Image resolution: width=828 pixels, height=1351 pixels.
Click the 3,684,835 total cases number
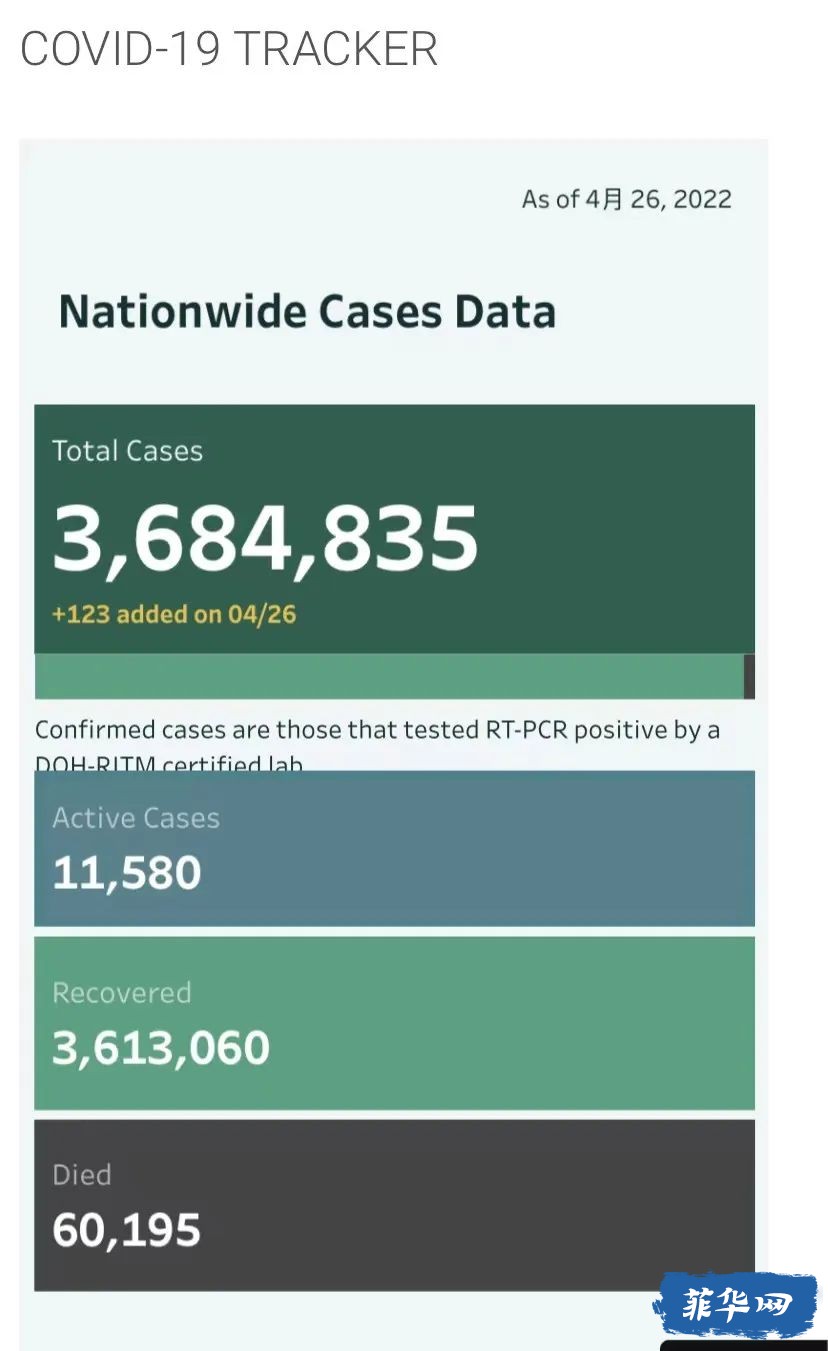(x=265, y=538)
